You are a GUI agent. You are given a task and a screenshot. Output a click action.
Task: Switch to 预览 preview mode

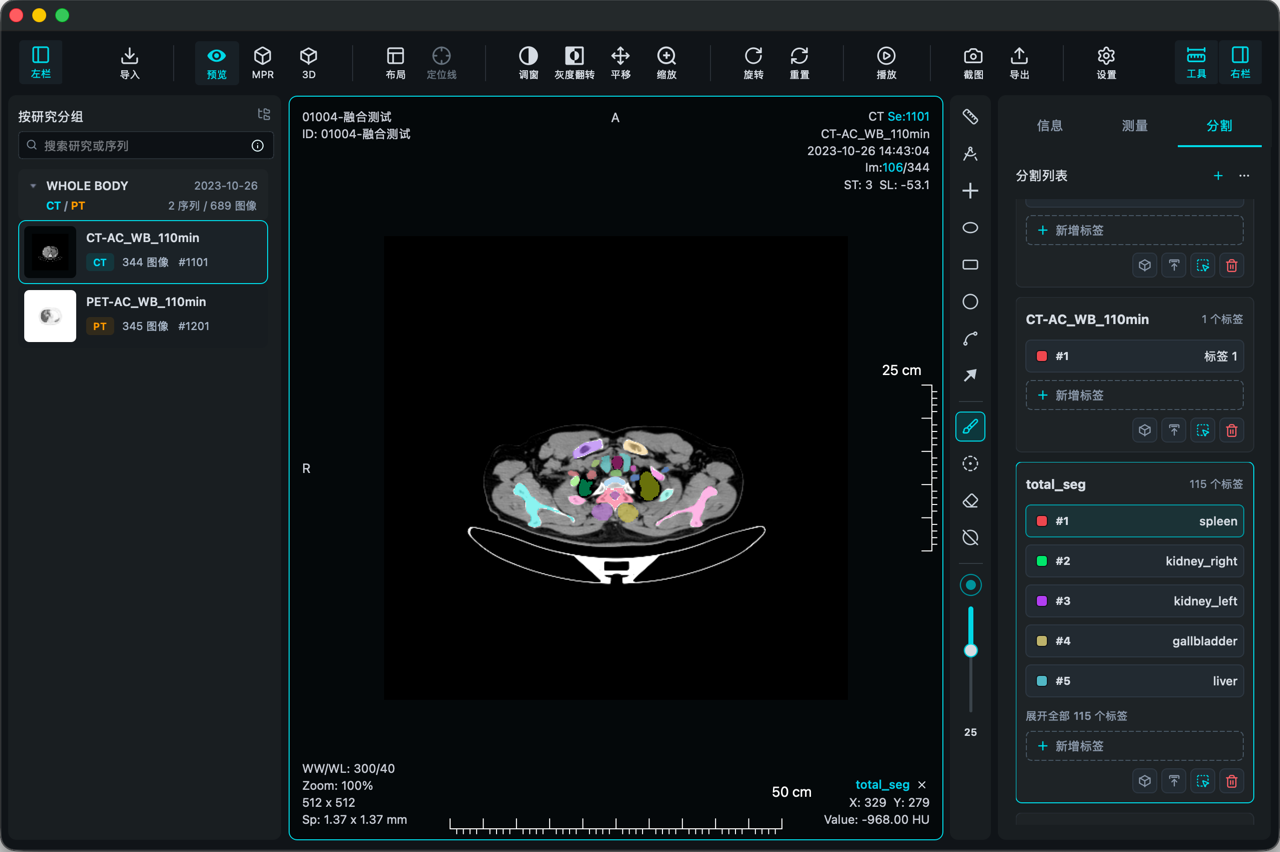tap(217, 62)
